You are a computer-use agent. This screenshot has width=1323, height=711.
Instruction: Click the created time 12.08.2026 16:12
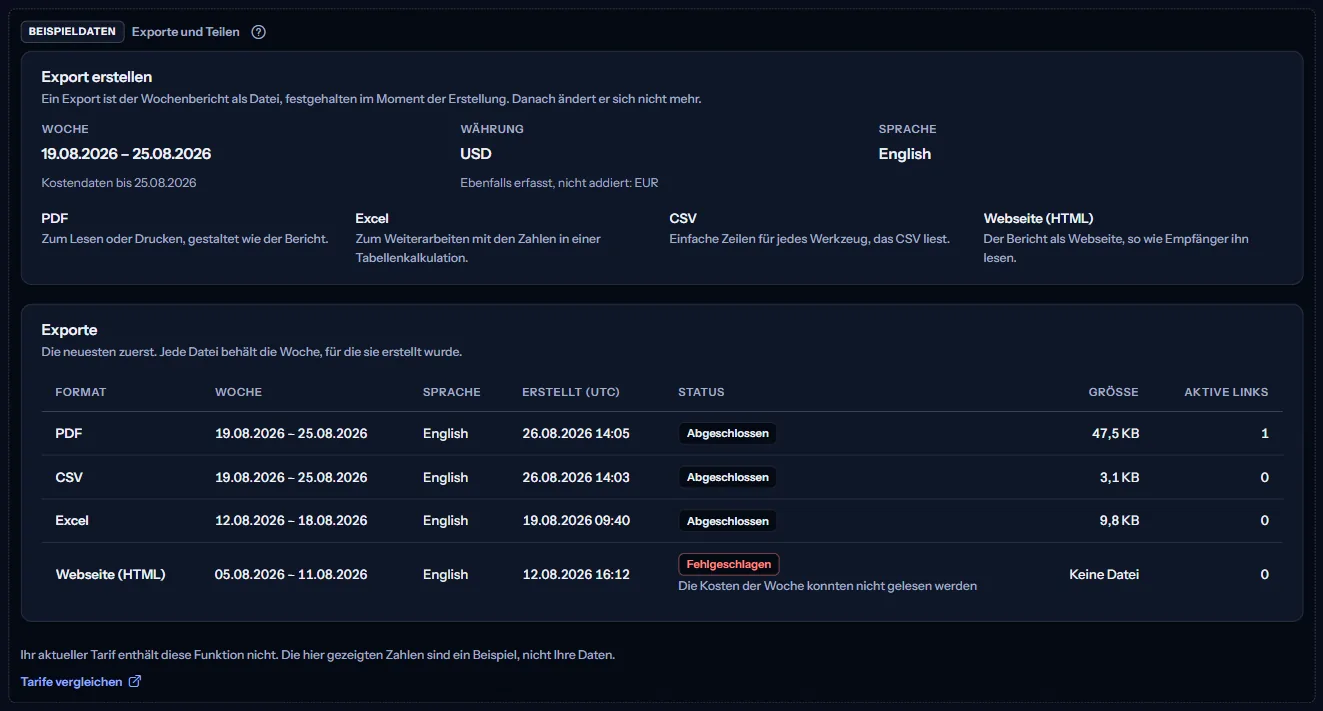click(576, 575)
